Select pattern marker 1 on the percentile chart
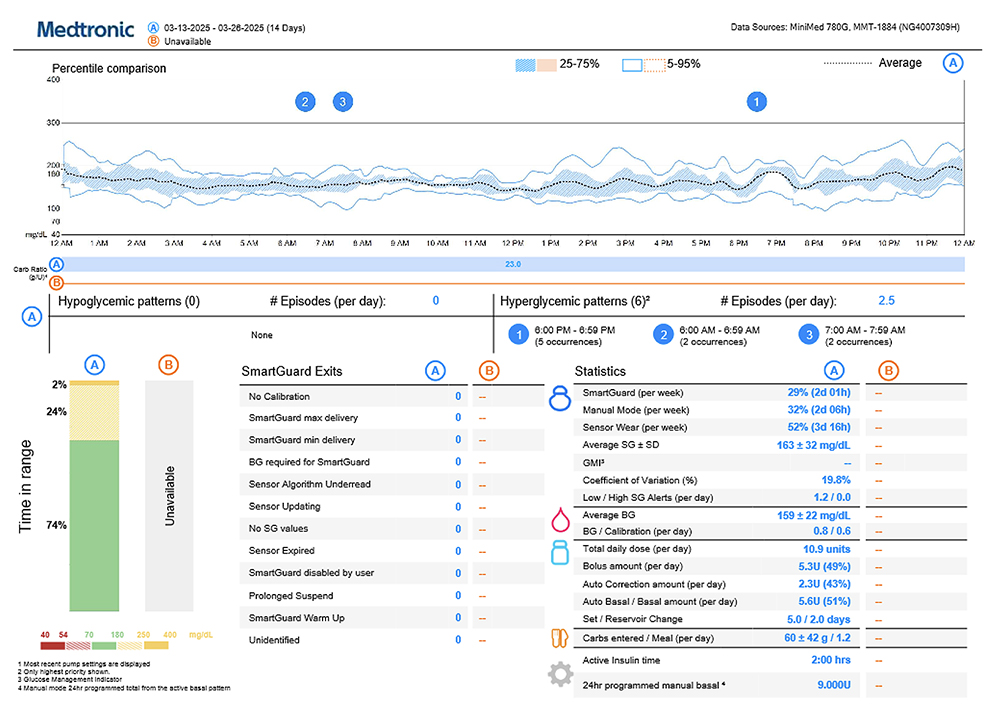Image resolution: width=1000 pixels, height=716 pixels. [758, 101]
